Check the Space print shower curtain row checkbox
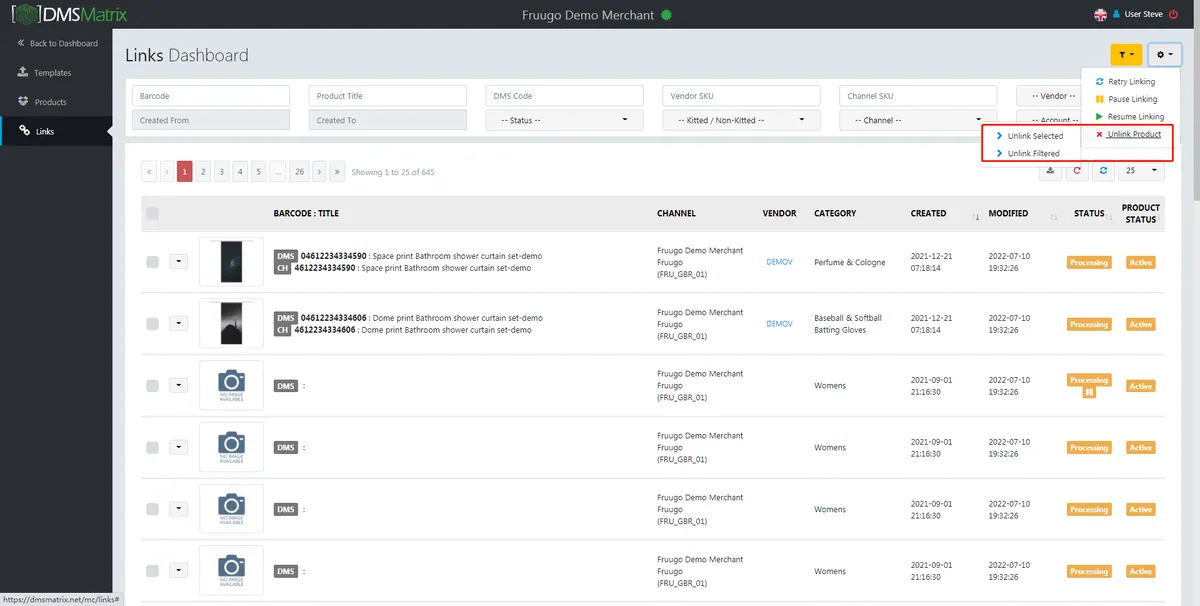 point(152,262)
